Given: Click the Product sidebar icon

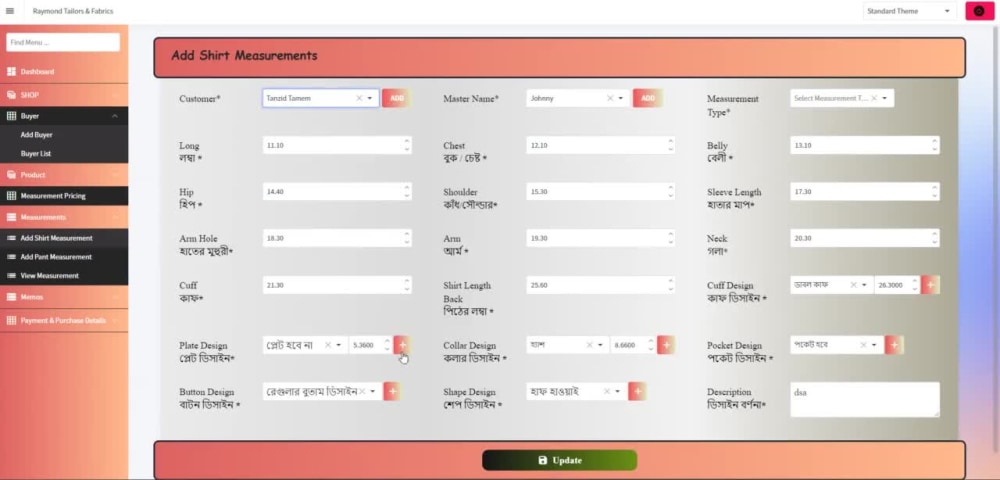Looking at the screenshot, I should click(11, 175).
